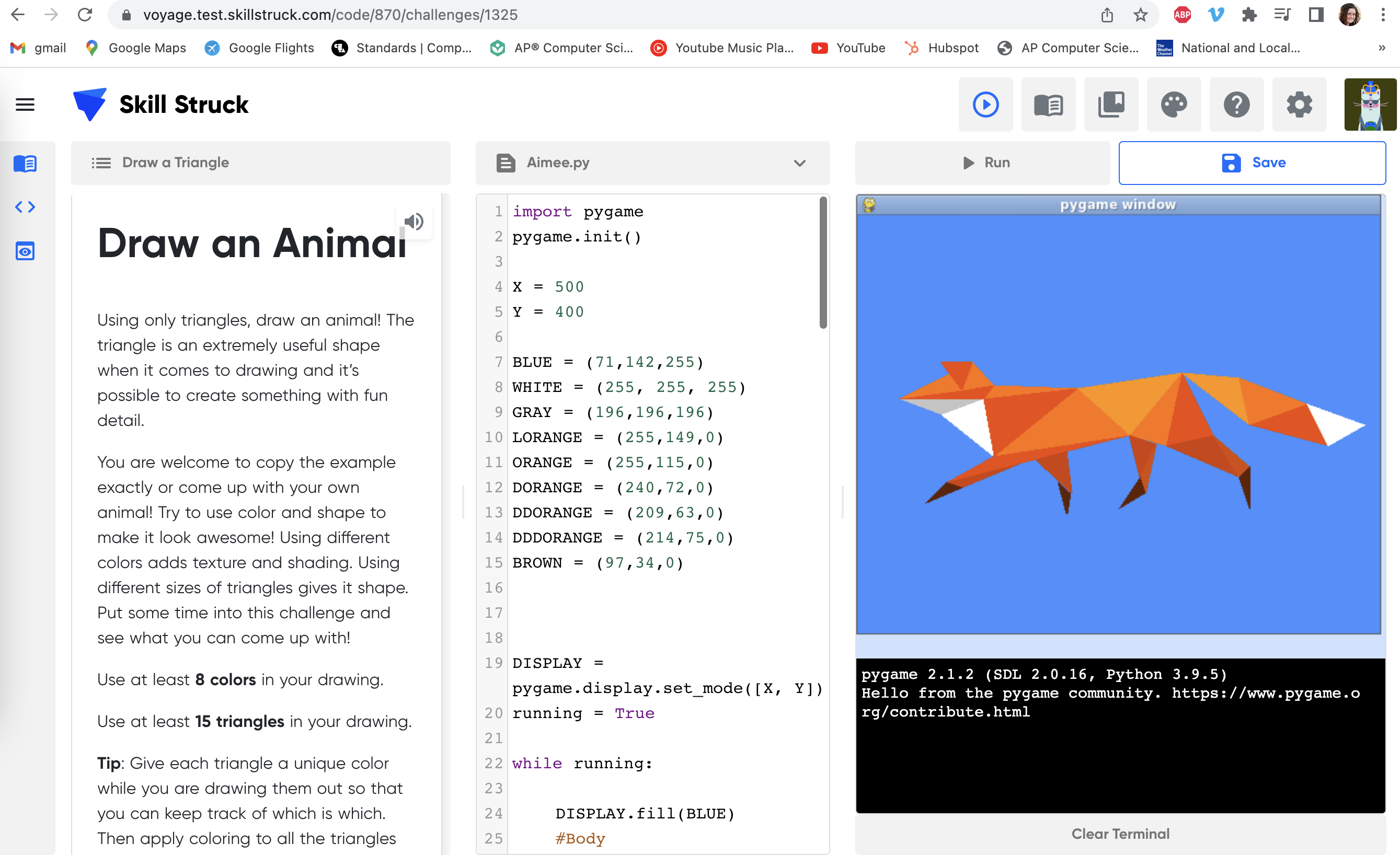Click the code editor vertical scrollbar
Image resolution: width=1400 pixels, height=855 pixels.
click(823, 262)
